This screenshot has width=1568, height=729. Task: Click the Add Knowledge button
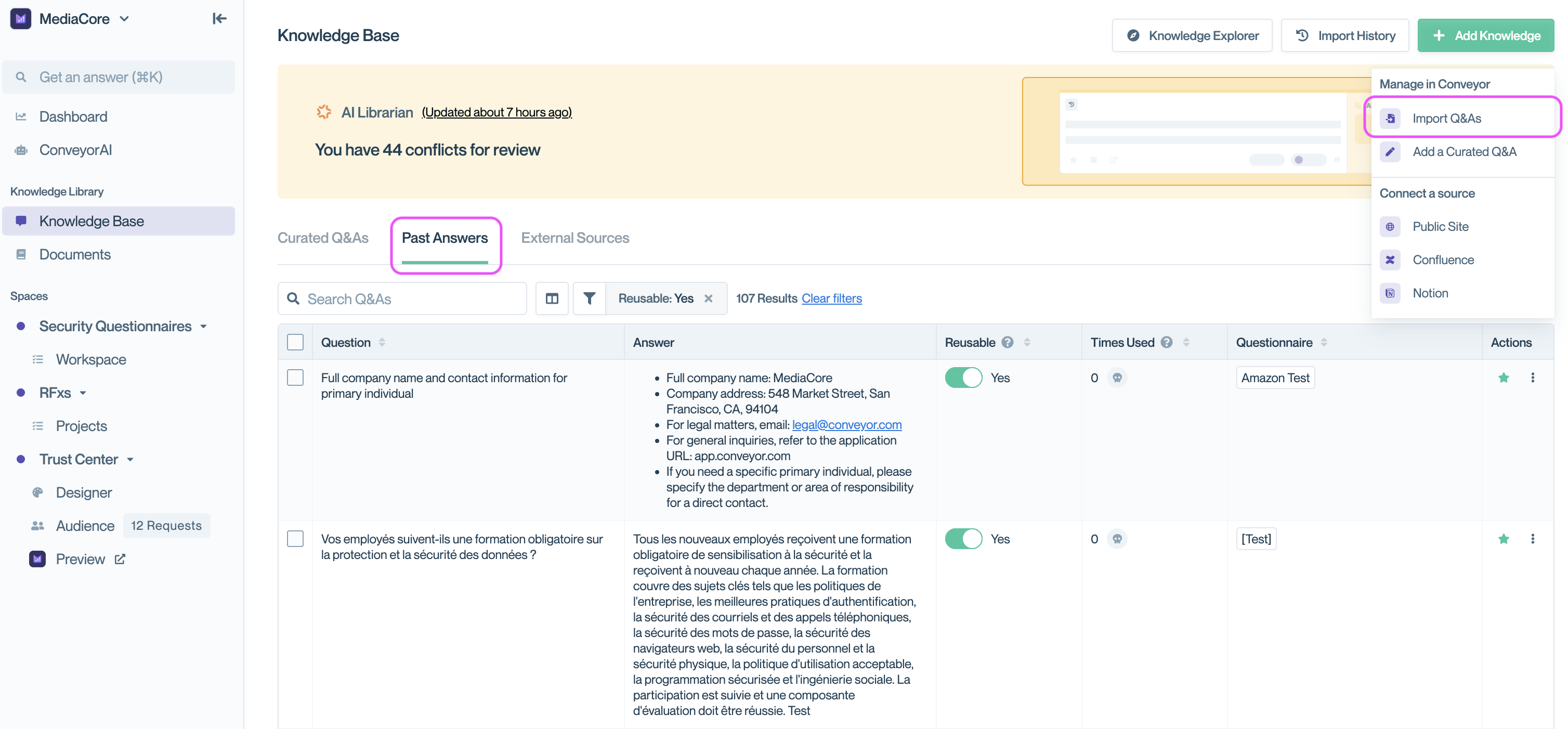coord(1486,35)
